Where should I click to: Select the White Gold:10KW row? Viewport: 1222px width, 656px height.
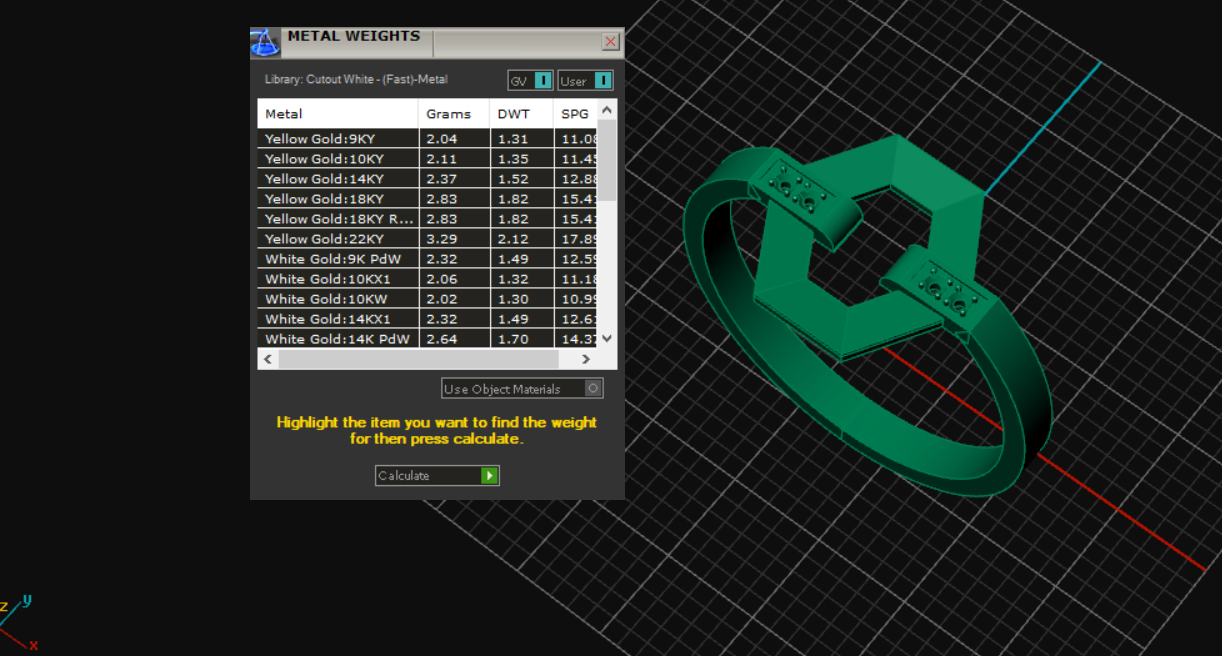(337, 299)
